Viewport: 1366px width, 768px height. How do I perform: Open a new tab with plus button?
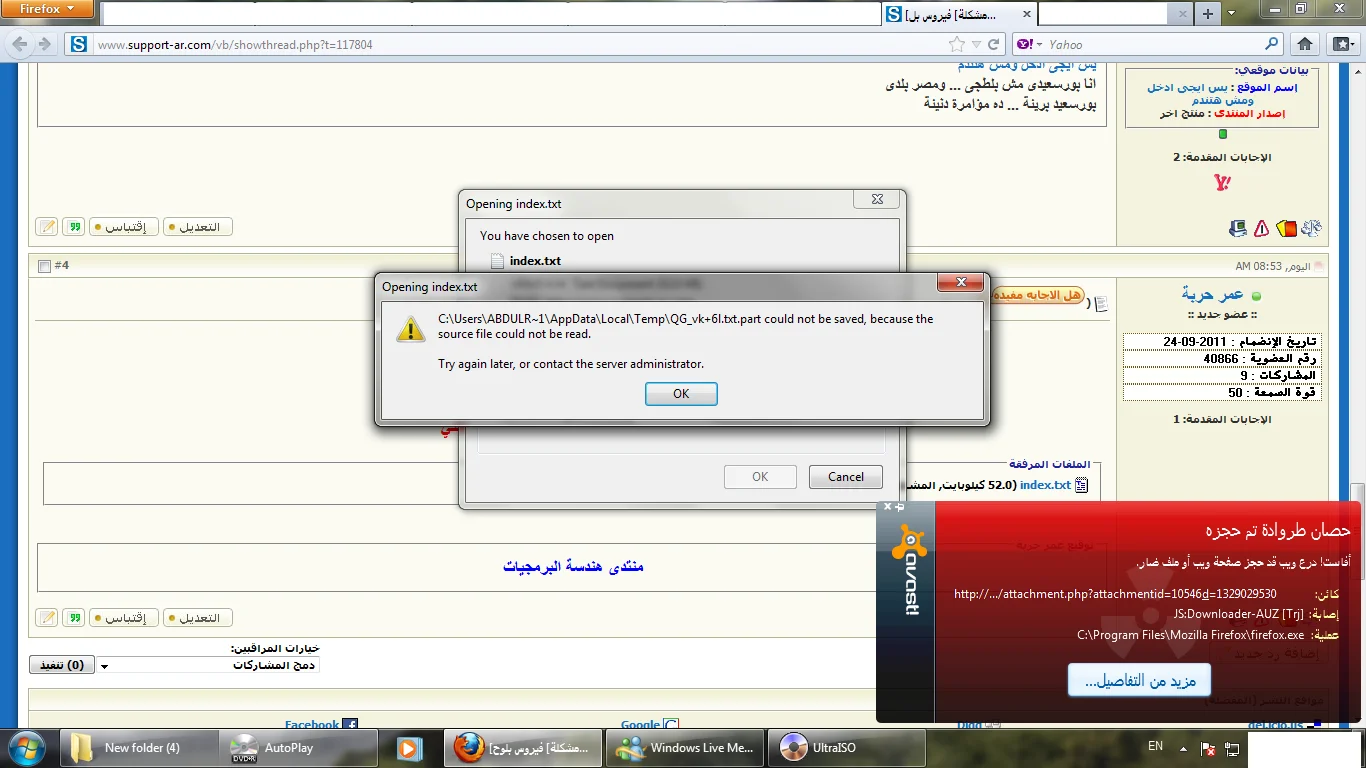[1208, 14]
